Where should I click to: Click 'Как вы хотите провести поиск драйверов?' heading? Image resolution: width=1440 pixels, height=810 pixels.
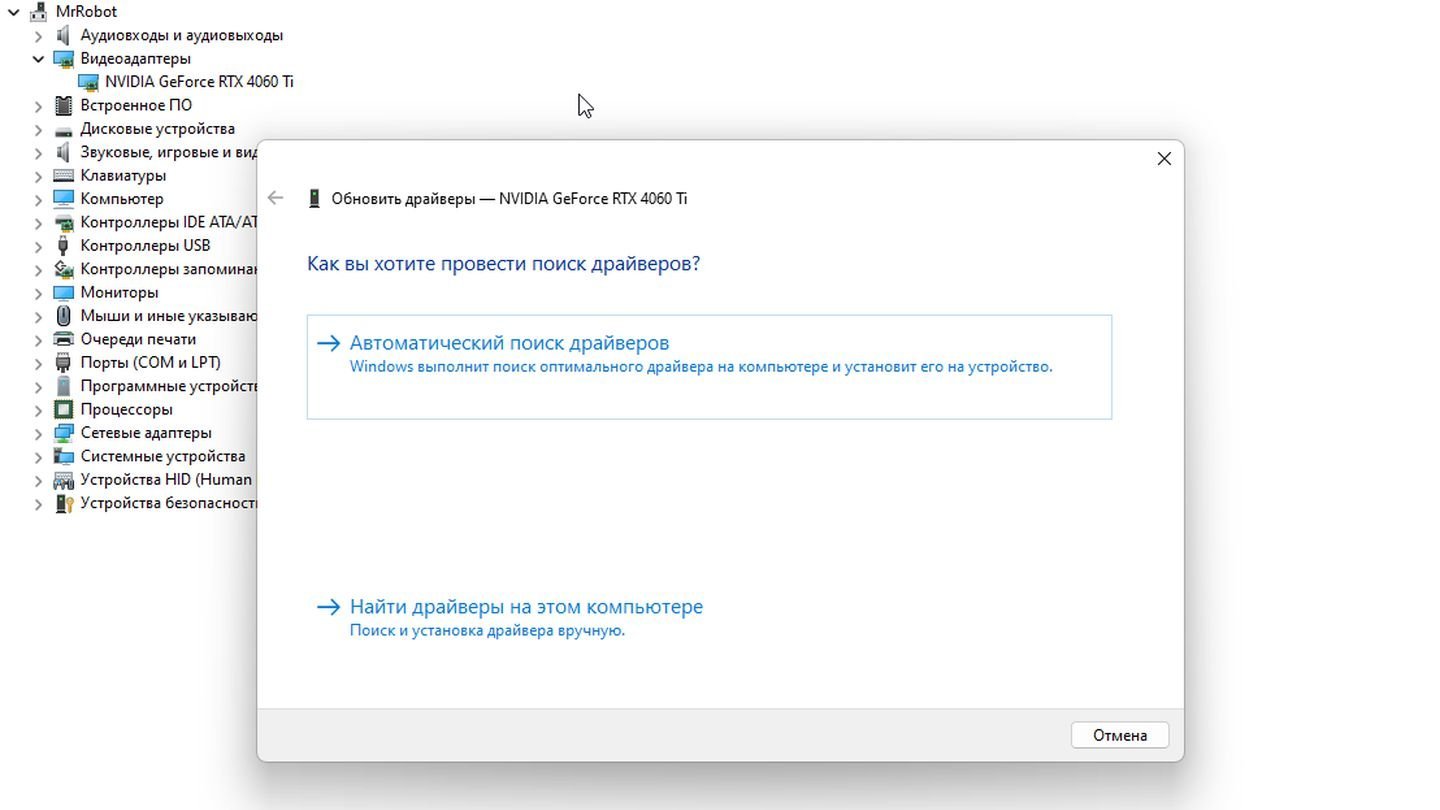point(503,264)
